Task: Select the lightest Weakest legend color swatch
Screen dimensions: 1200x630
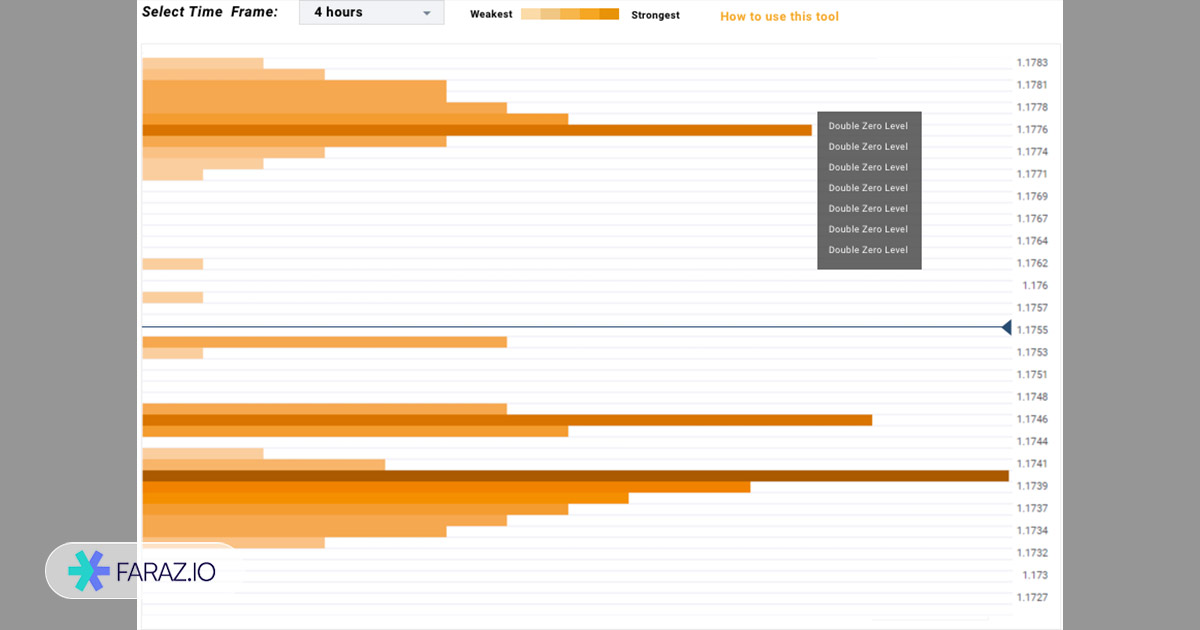Action: pos(531,14)
